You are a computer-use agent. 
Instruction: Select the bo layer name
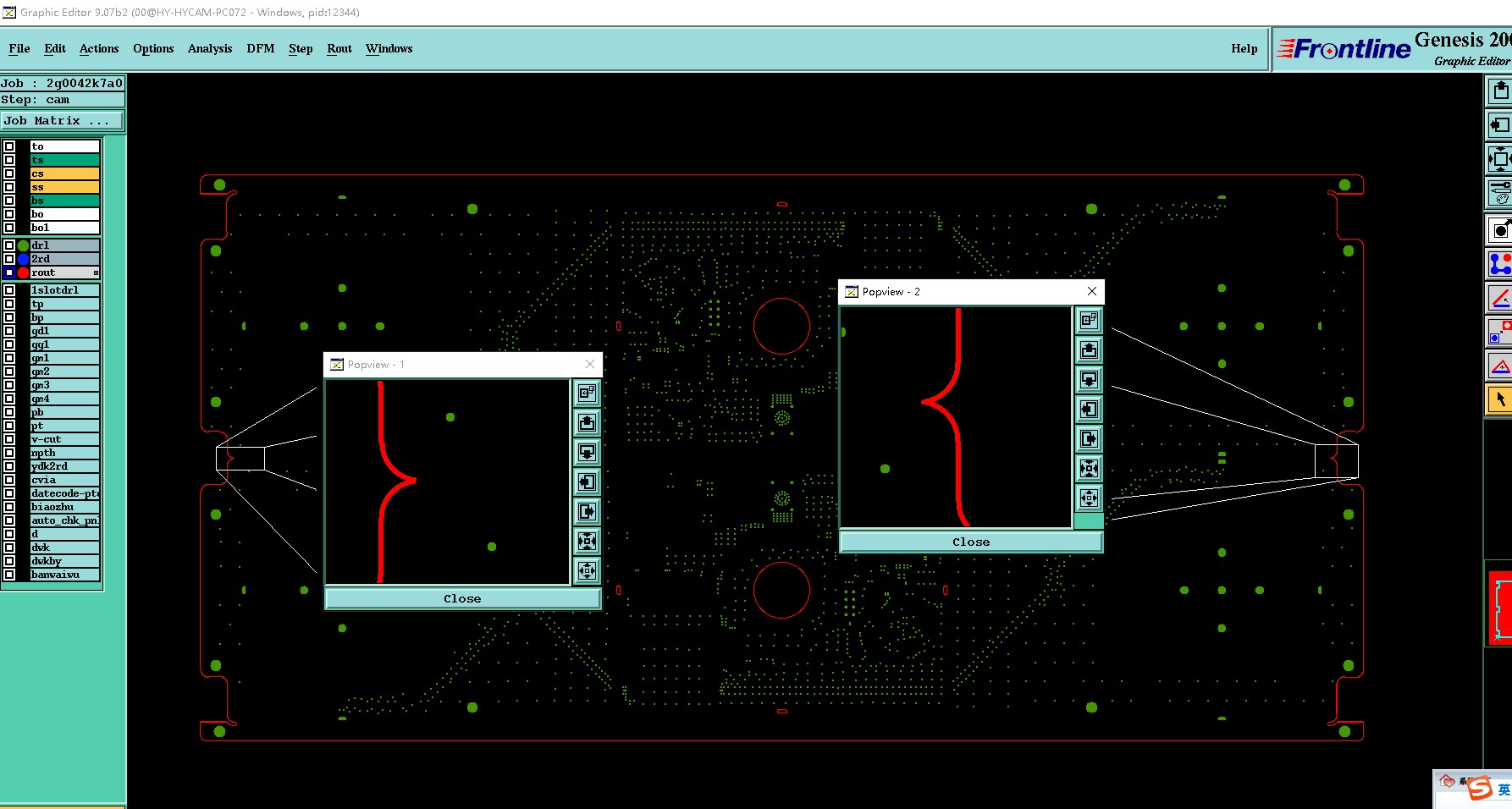(x=65, y=214)
